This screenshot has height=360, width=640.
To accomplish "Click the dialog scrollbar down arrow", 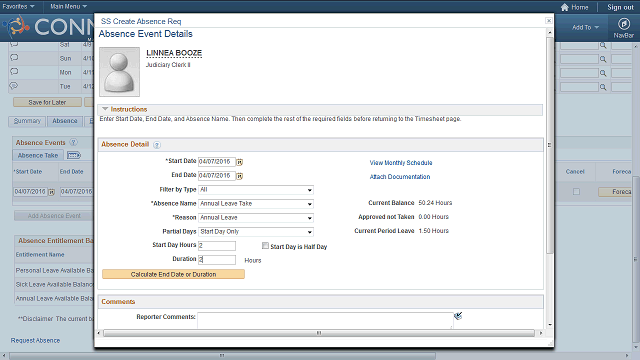I will pos(550,325).
